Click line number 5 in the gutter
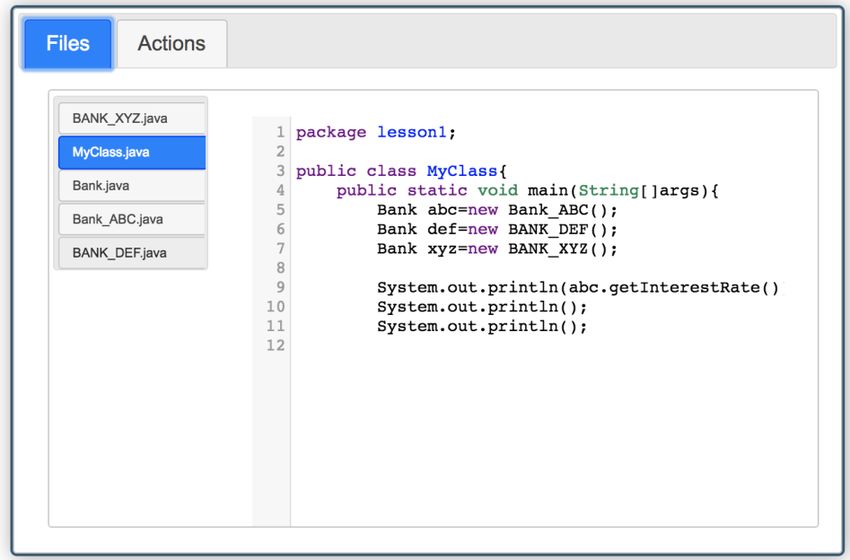Image resolution: width=850 pixels, height=560 pixels. [280, 209]
